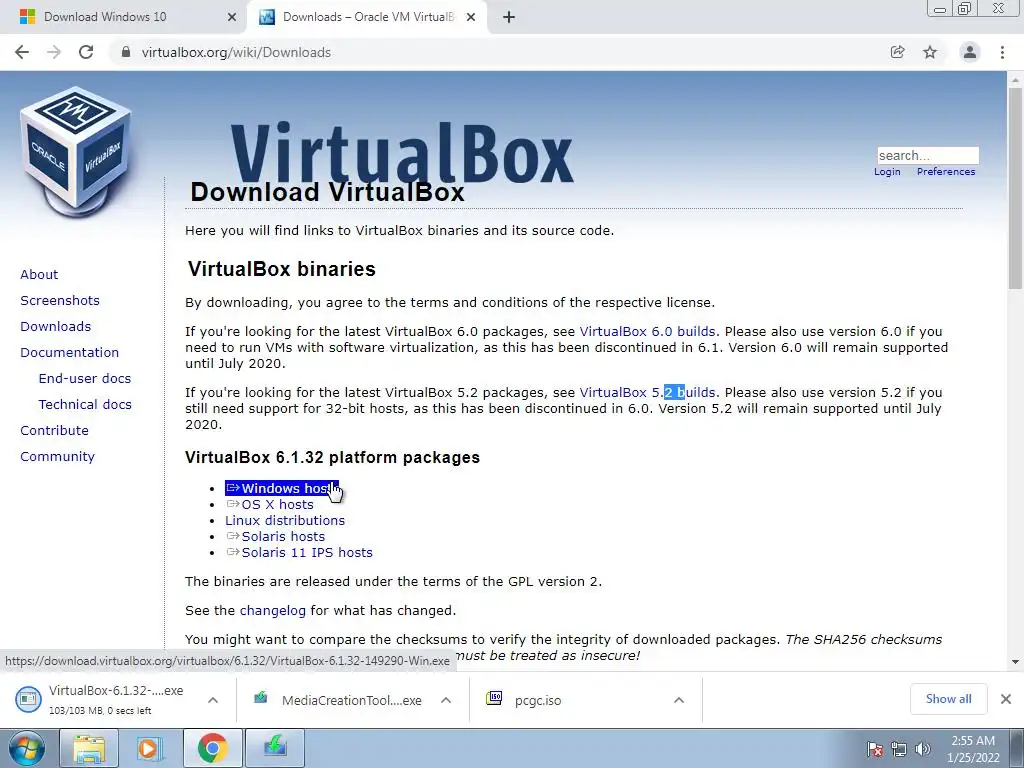Click the padlock site info icon

126,52
